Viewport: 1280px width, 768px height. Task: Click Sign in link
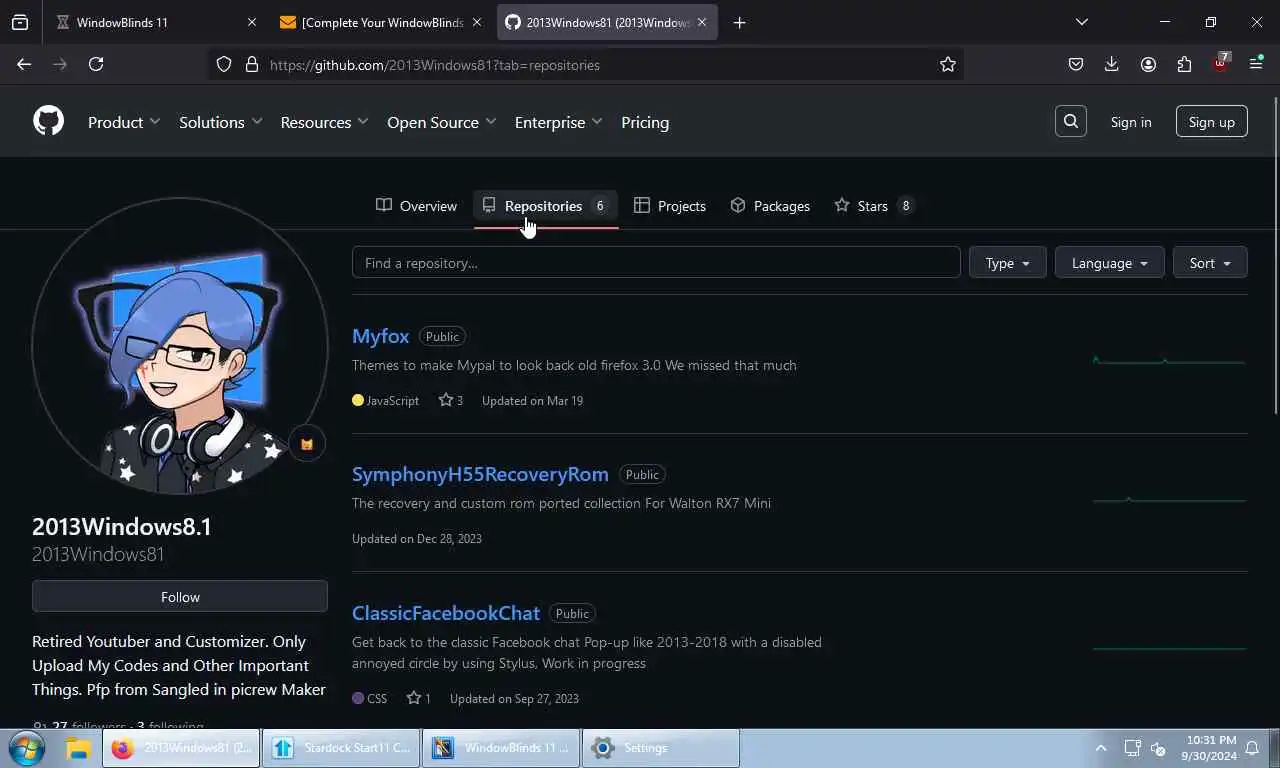tap(1131, 122)
